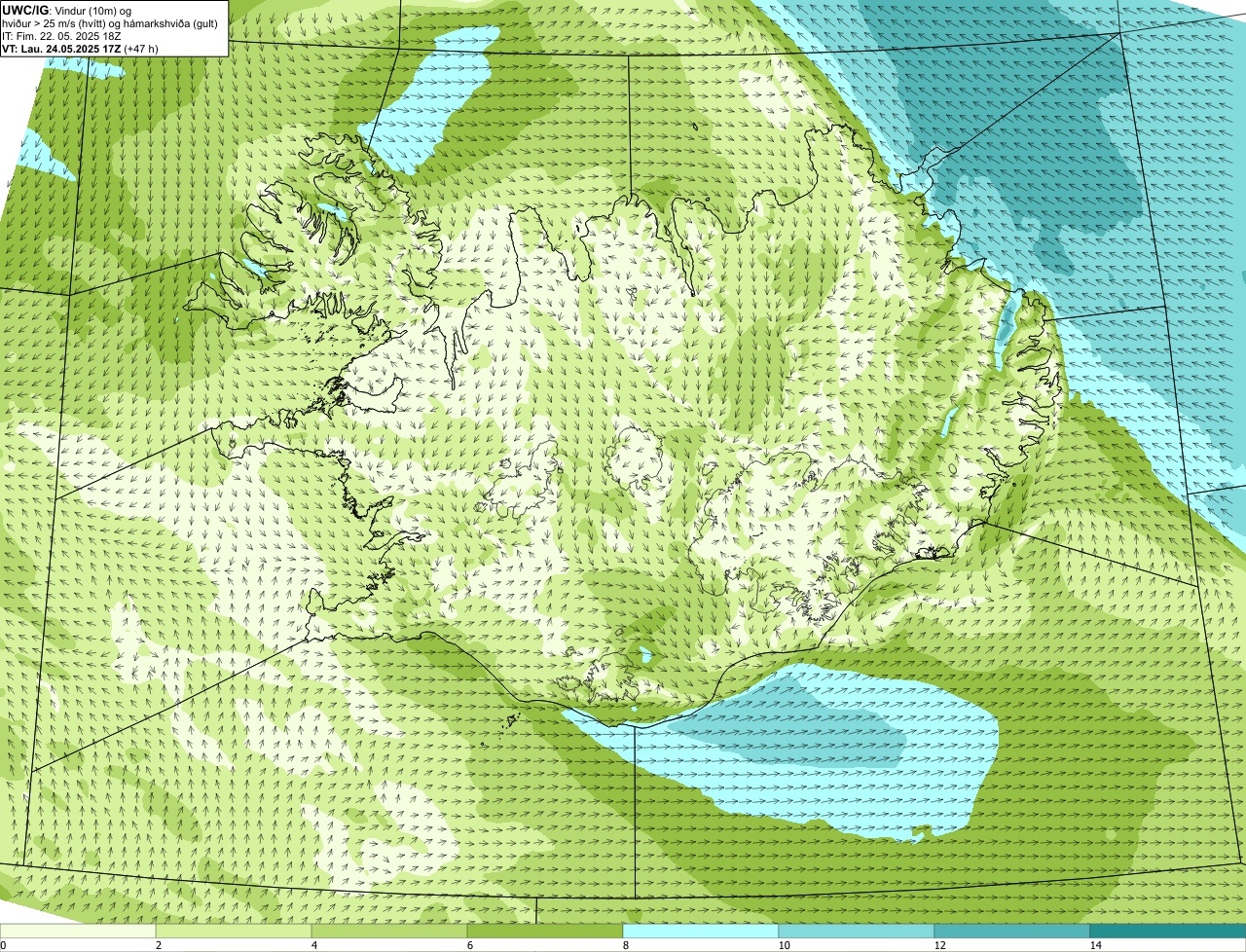
Task: Click the legend scale label '0'
Action: click(3, 945)
